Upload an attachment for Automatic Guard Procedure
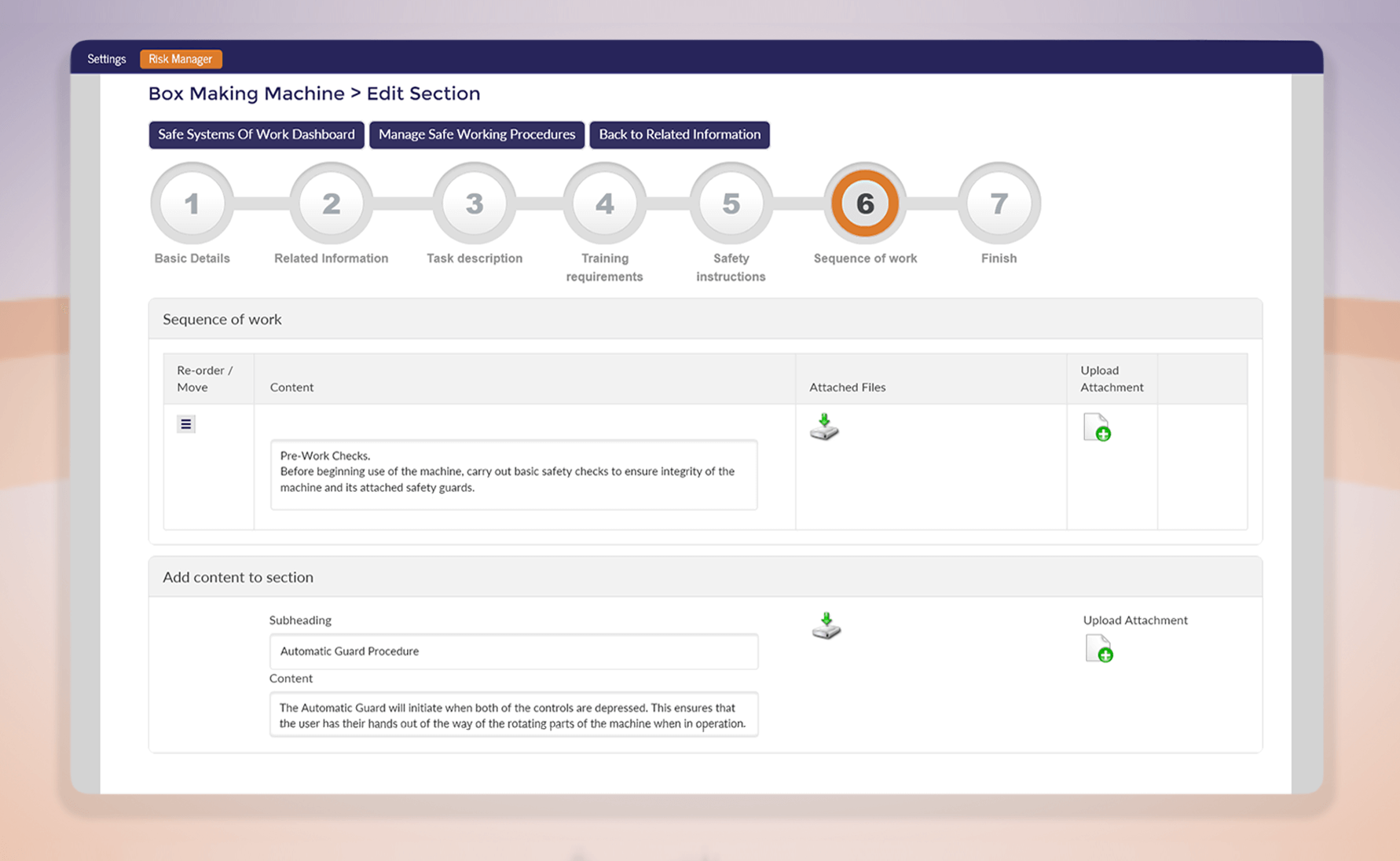The image size is (1400, 861). click(x=1101, y=648)
